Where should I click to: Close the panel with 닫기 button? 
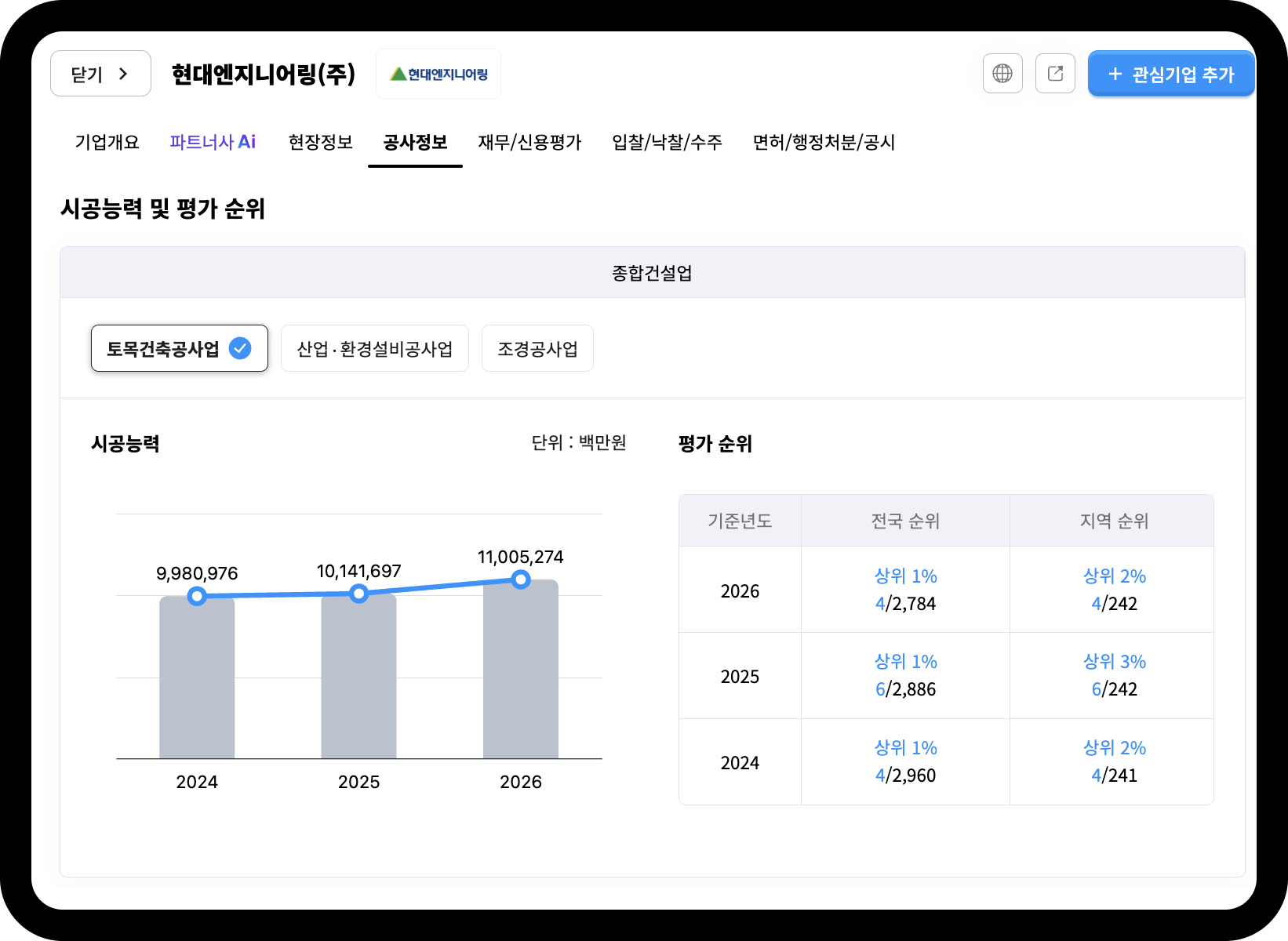100,74
